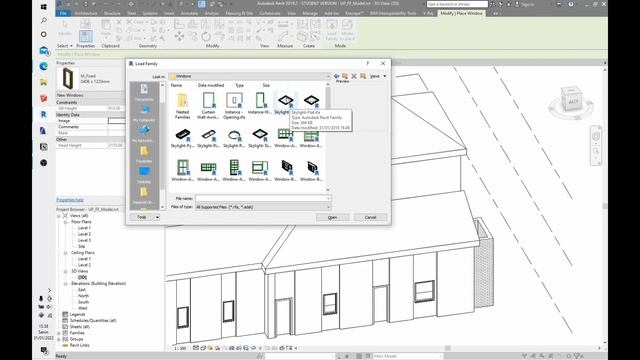Image resolution: width=640 pixels, height=360 pixels.
Task: Click the dialog Help question mark
Action: tap(367, 63)
